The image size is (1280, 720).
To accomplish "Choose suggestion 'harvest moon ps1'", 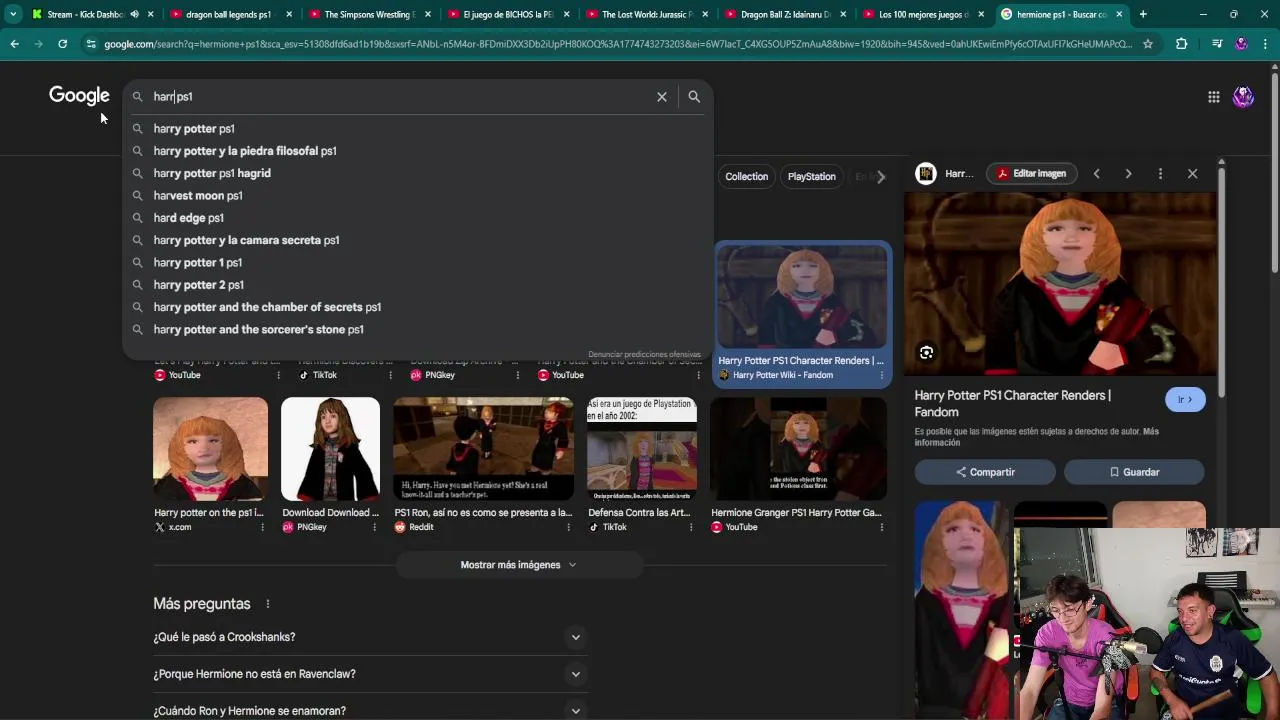I will coord(418,196).
